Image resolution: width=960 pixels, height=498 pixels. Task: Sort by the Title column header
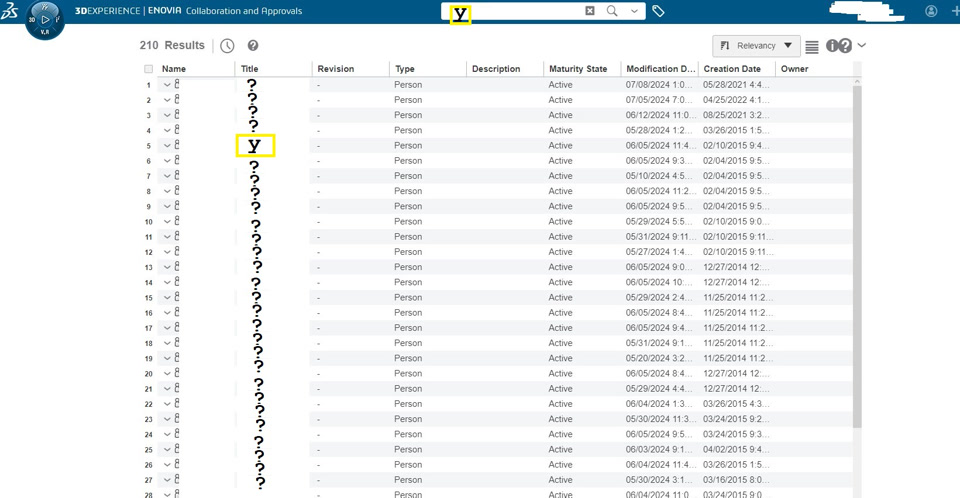tap(249, 69)
